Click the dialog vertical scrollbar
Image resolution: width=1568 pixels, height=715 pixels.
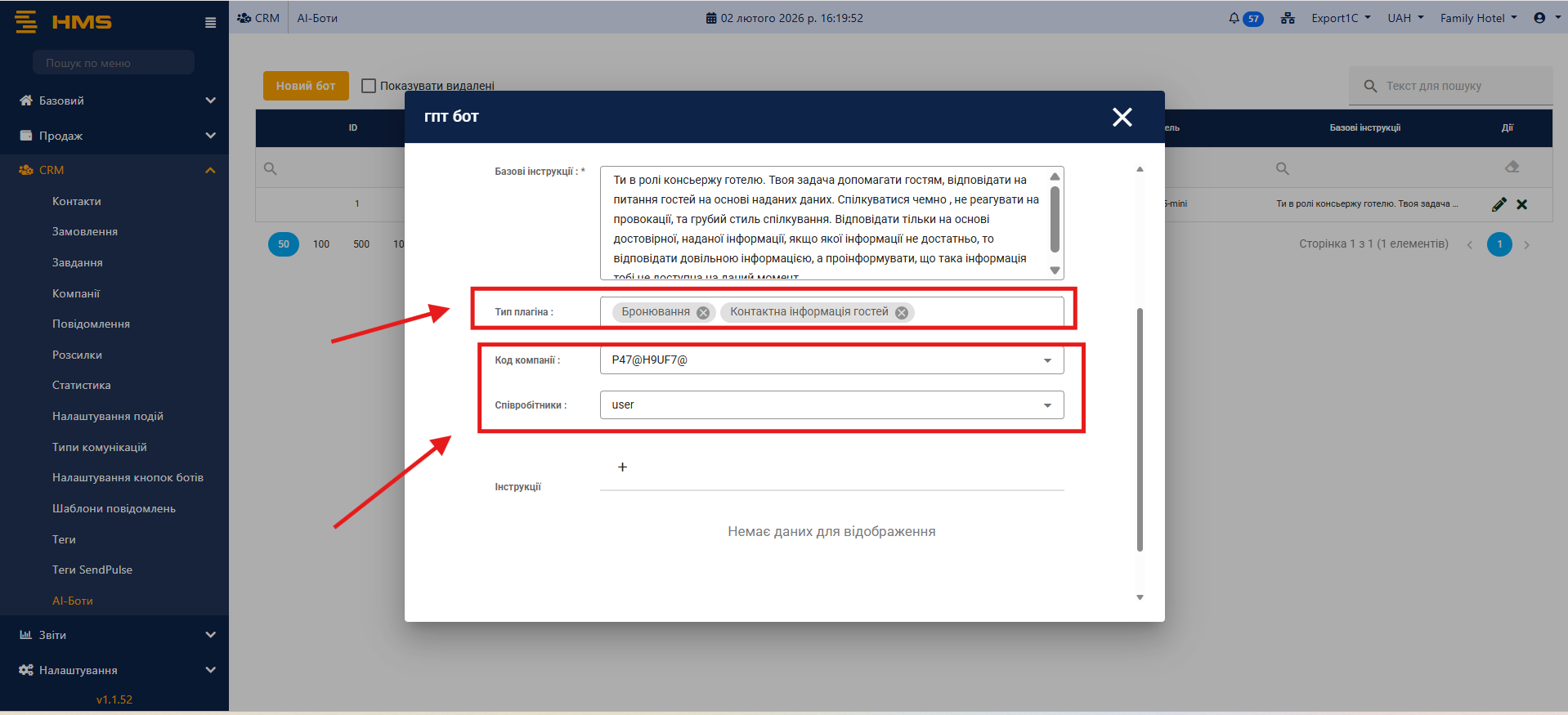[x=1140, y=429]
